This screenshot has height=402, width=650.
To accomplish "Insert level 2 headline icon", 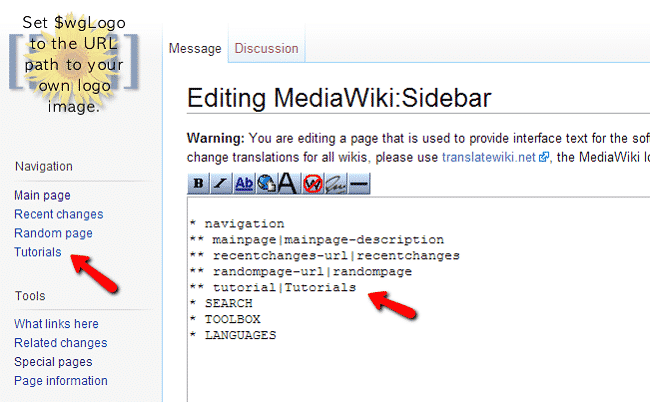I will [288, 183].
